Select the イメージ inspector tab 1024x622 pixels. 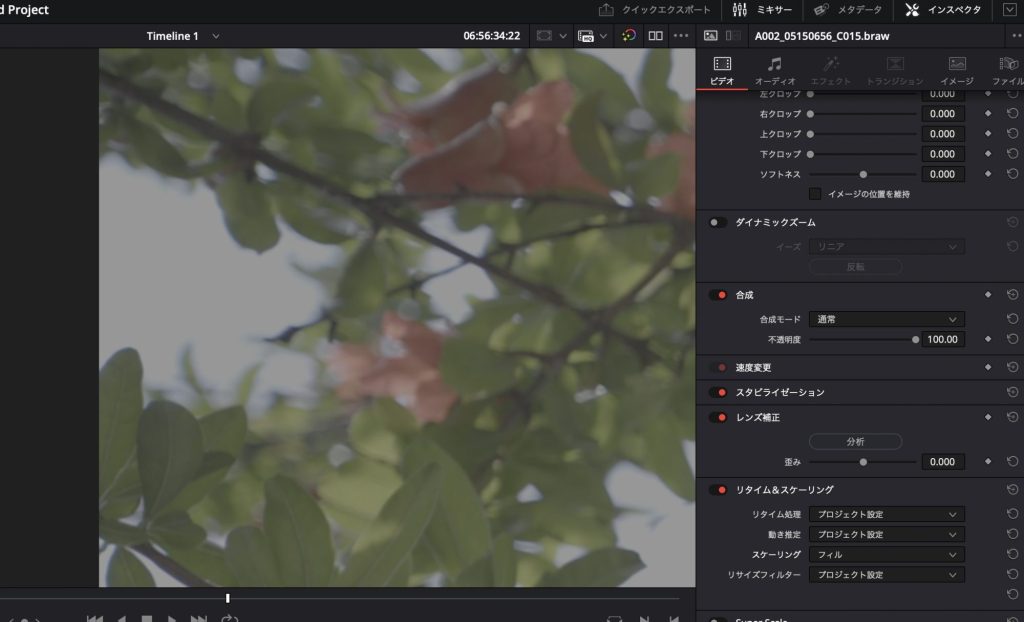[957, 71]
